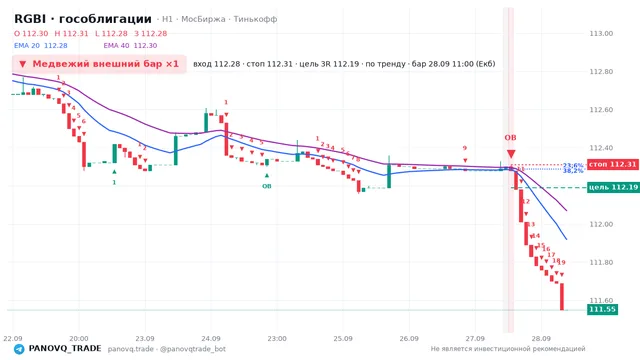
Task: Click the 25.09 date axis label
Action: pyautogui.click(x=343, y=338)
